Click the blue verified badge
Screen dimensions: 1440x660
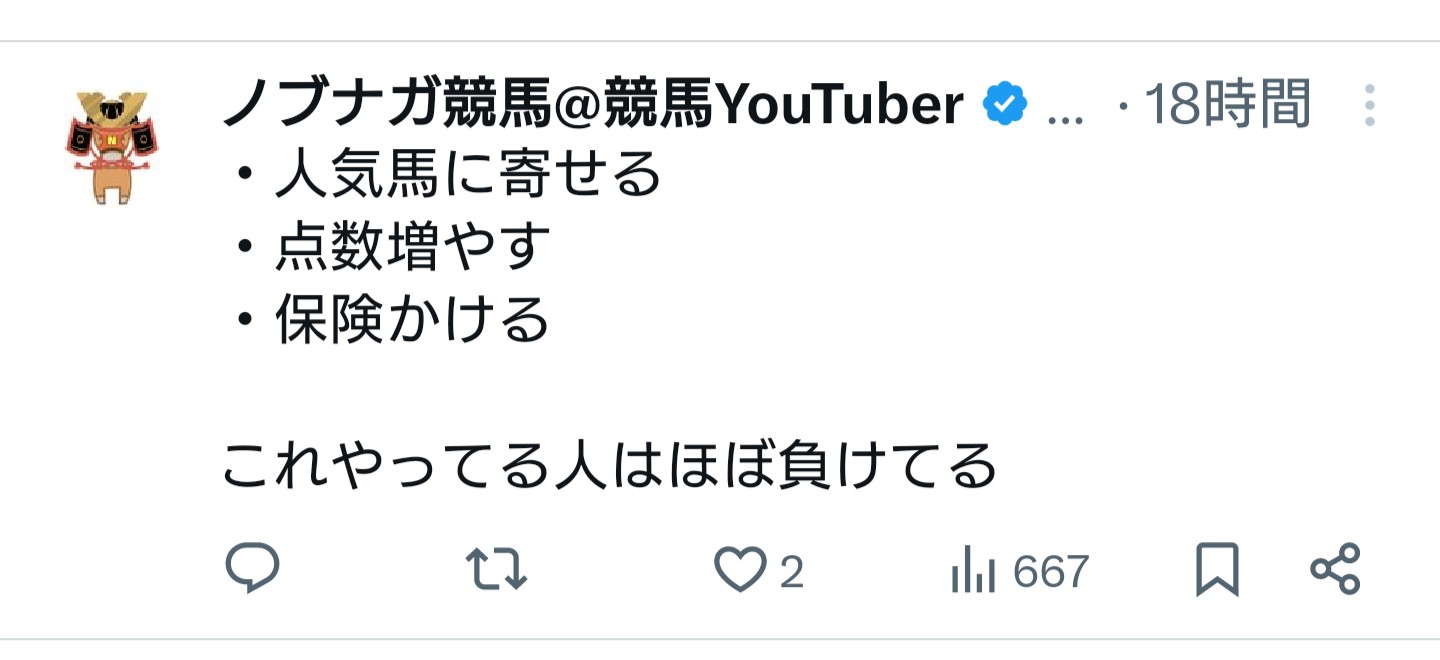1006,105
